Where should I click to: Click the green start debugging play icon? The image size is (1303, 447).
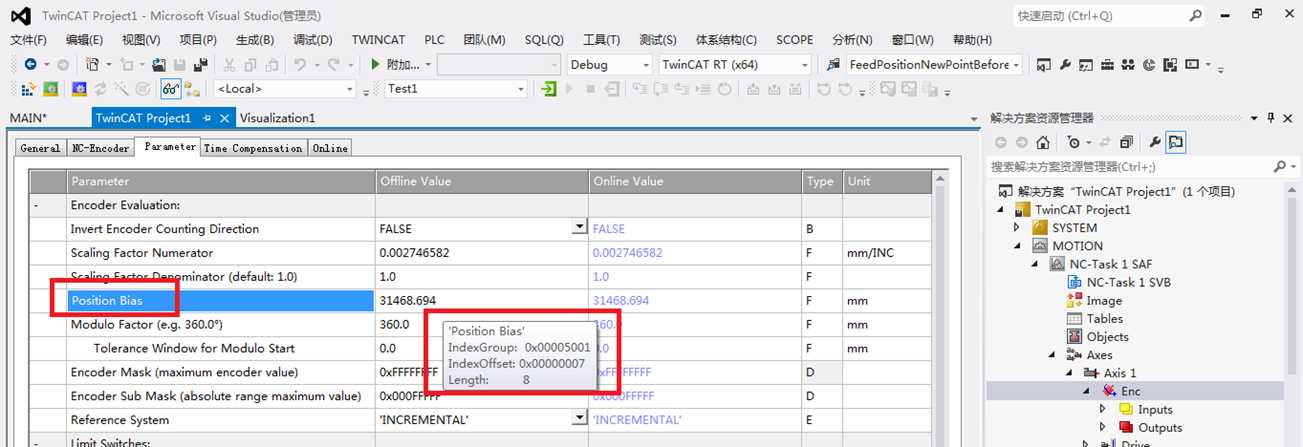tap(376, 64)
